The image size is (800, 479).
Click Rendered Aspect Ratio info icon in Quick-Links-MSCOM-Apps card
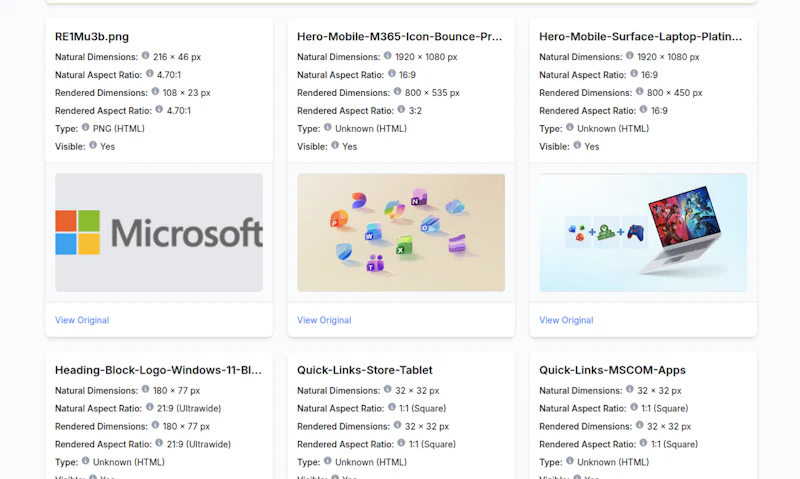643,443
